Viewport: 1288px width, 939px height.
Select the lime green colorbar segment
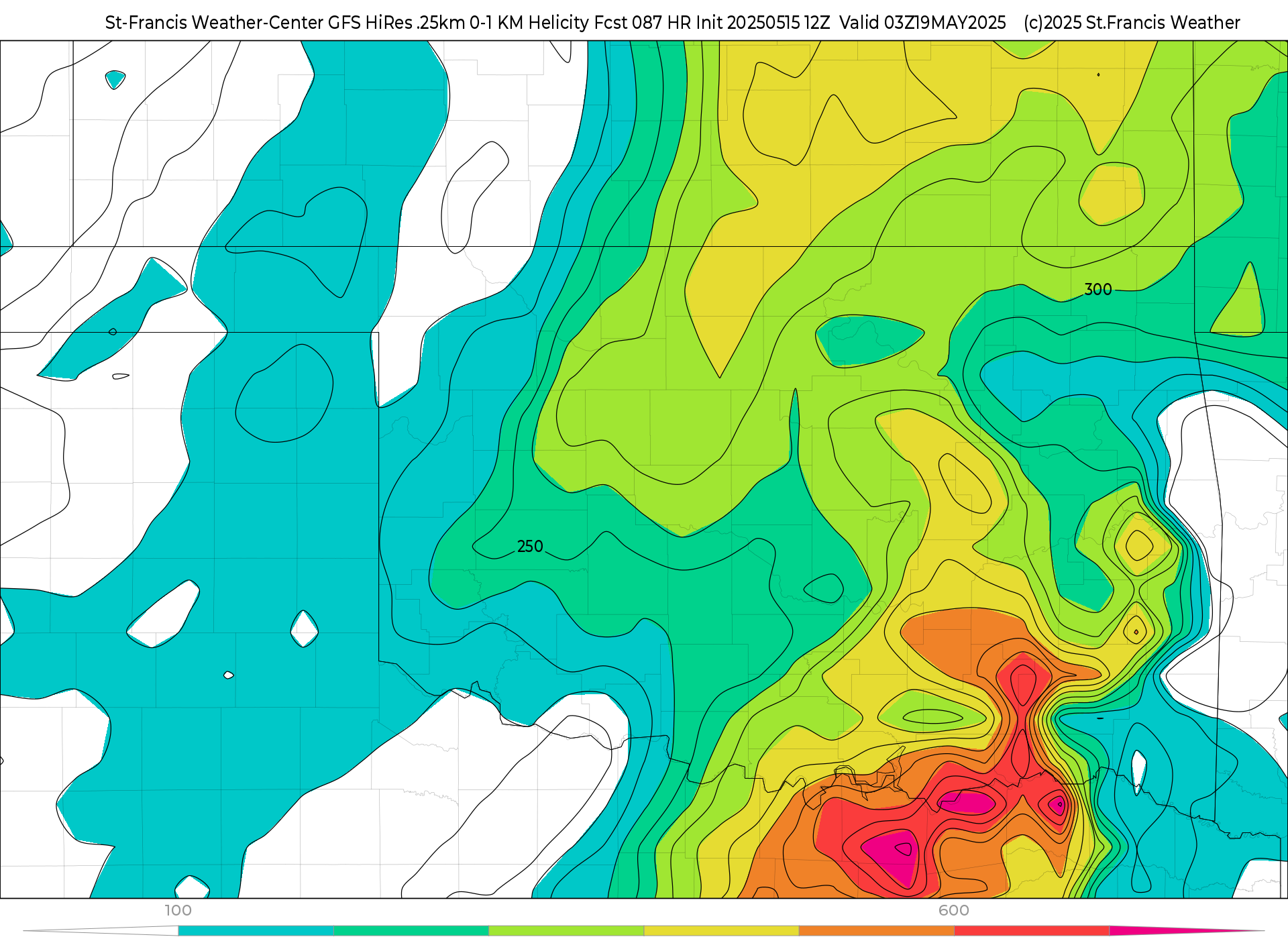[566, 931]
